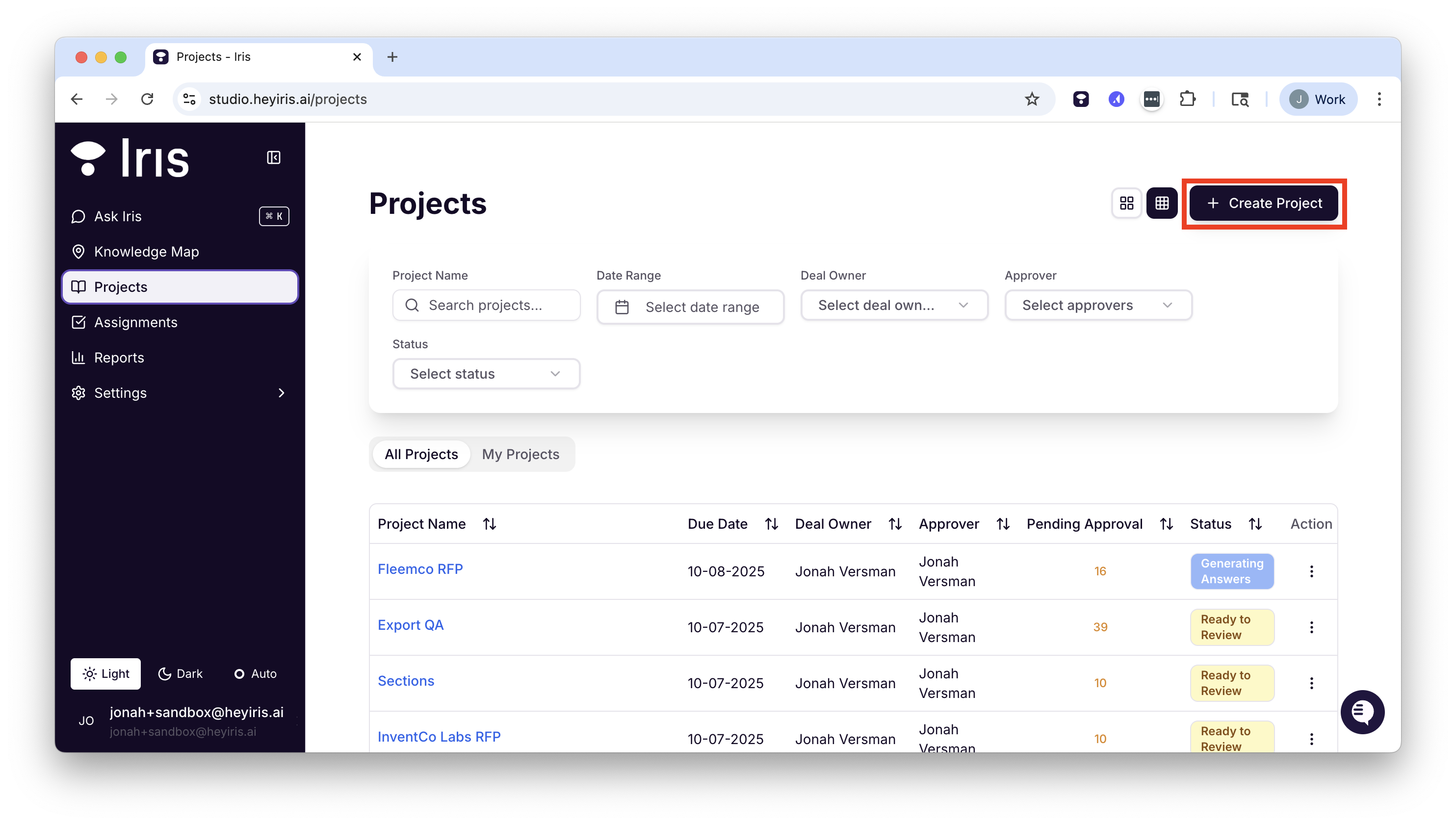Open the Work profile menu
This screenshot has height=825, width=1456.
1318,99
